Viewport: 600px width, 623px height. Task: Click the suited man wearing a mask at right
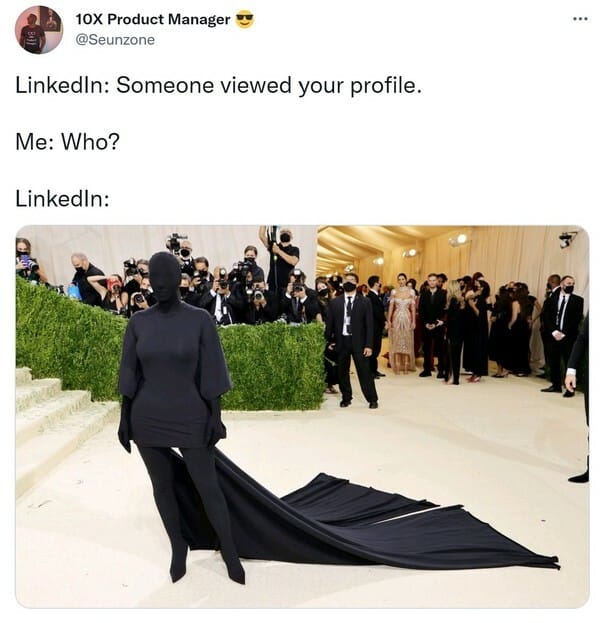[562, 333]
